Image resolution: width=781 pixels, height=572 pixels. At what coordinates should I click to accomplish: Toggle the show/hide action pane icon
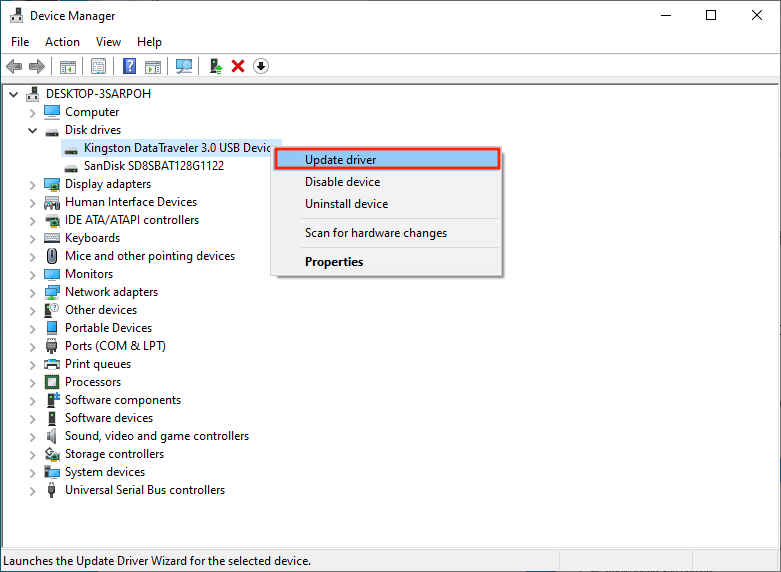[153, 66]
